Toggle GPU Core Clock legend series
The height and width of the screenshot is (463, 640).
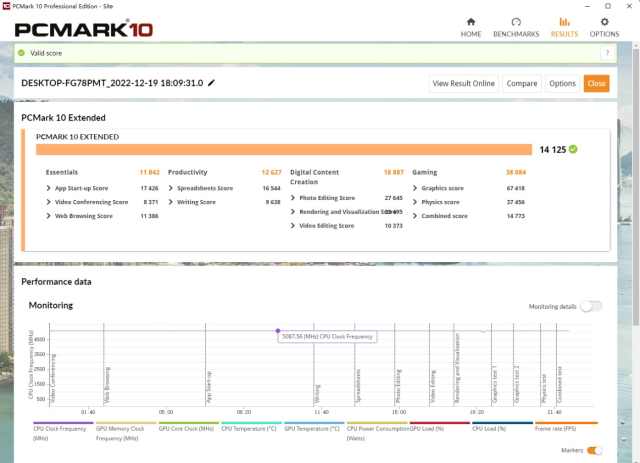click(189, 427)
